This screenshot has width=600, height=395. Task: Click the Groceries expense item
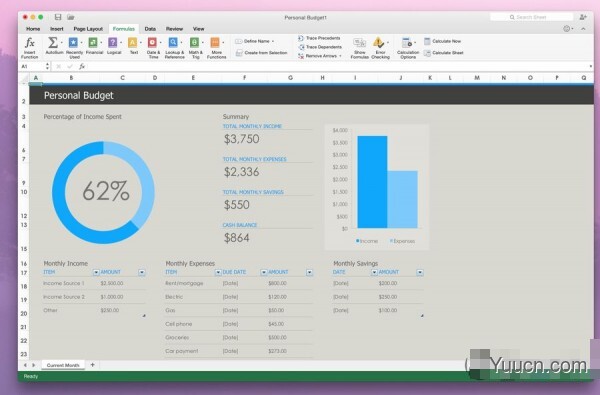tap(177, 338)
